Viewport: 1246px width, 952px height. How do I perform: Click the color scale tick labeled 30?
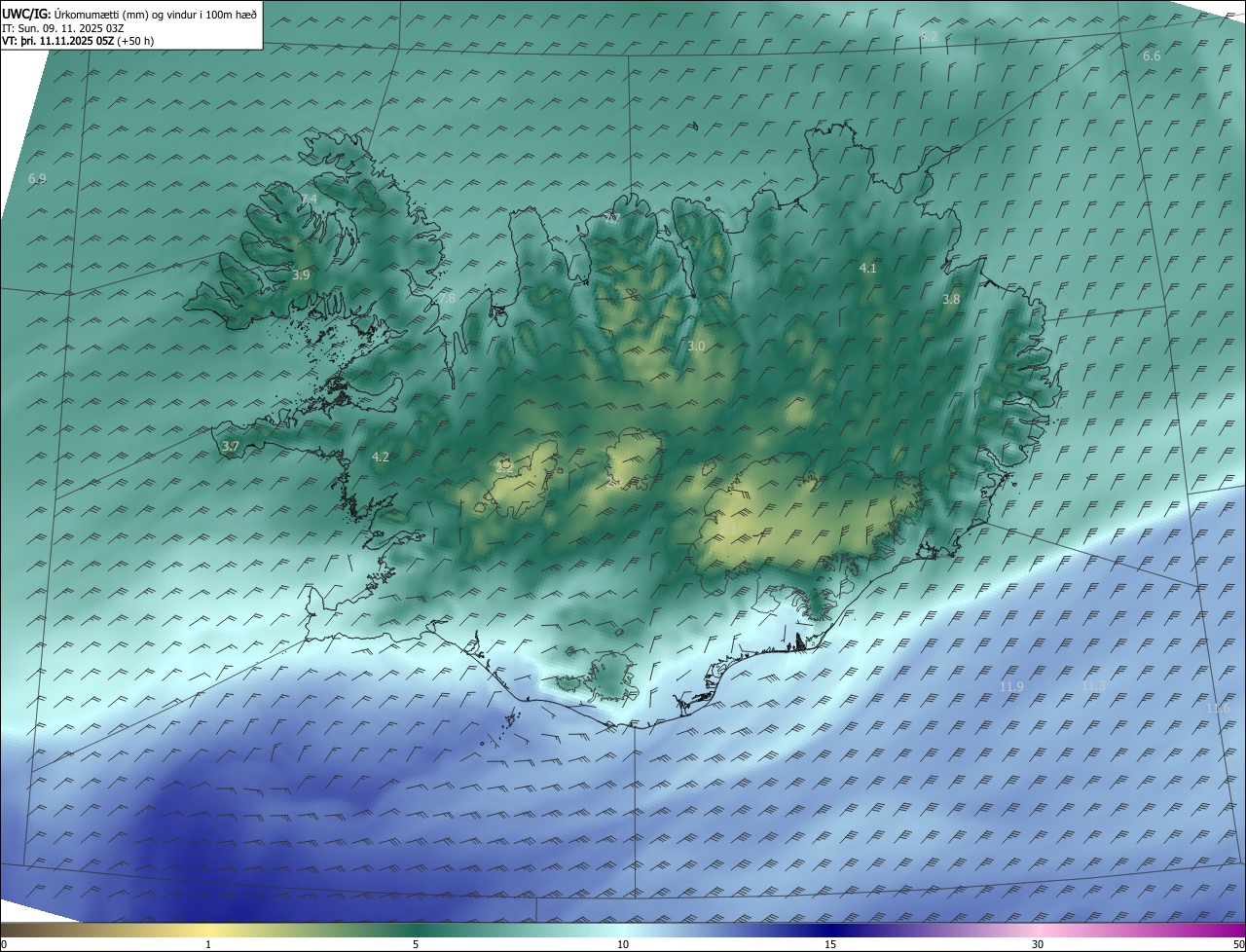pyautogui.click(x=1038, y=944)
